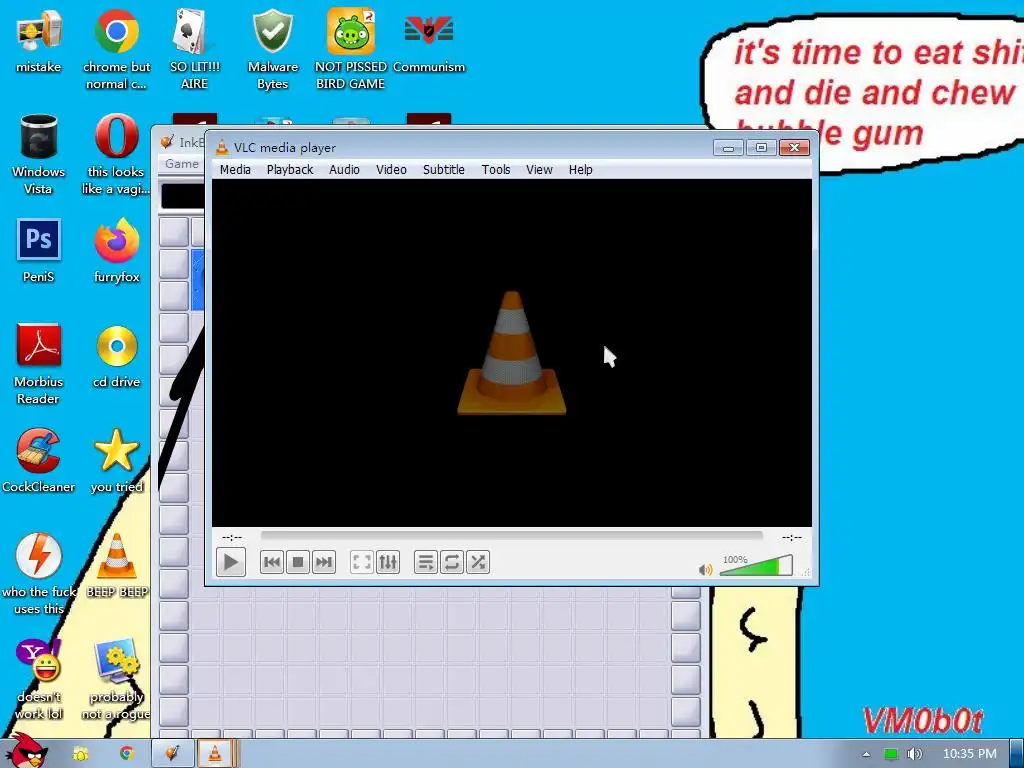
Task: Select the Yahoo messenger desktop icon
Action: pos(39,679)
